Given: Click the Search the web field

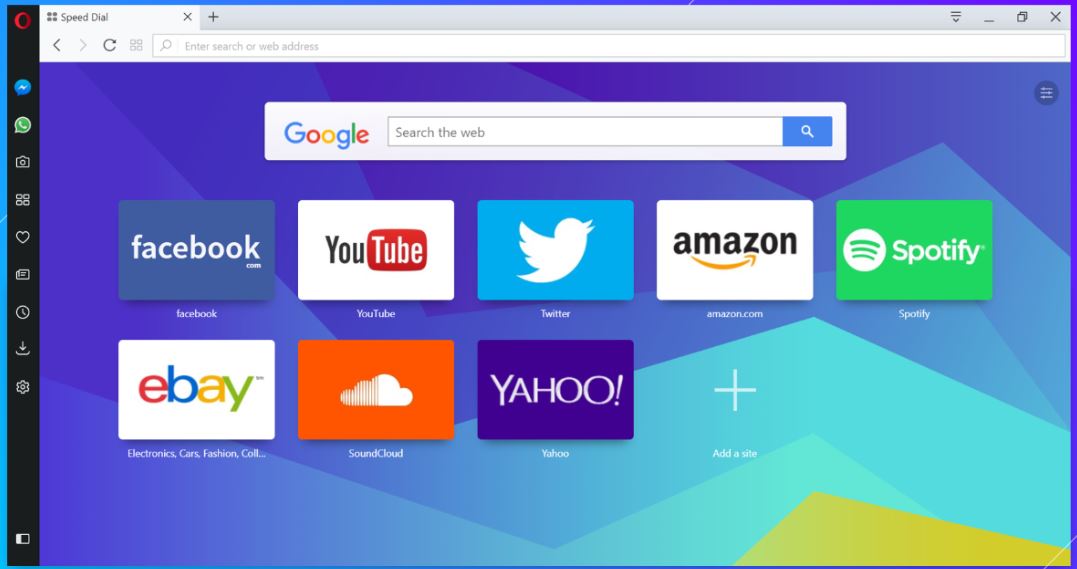Looking at the screenshot, I should point(585,132).
